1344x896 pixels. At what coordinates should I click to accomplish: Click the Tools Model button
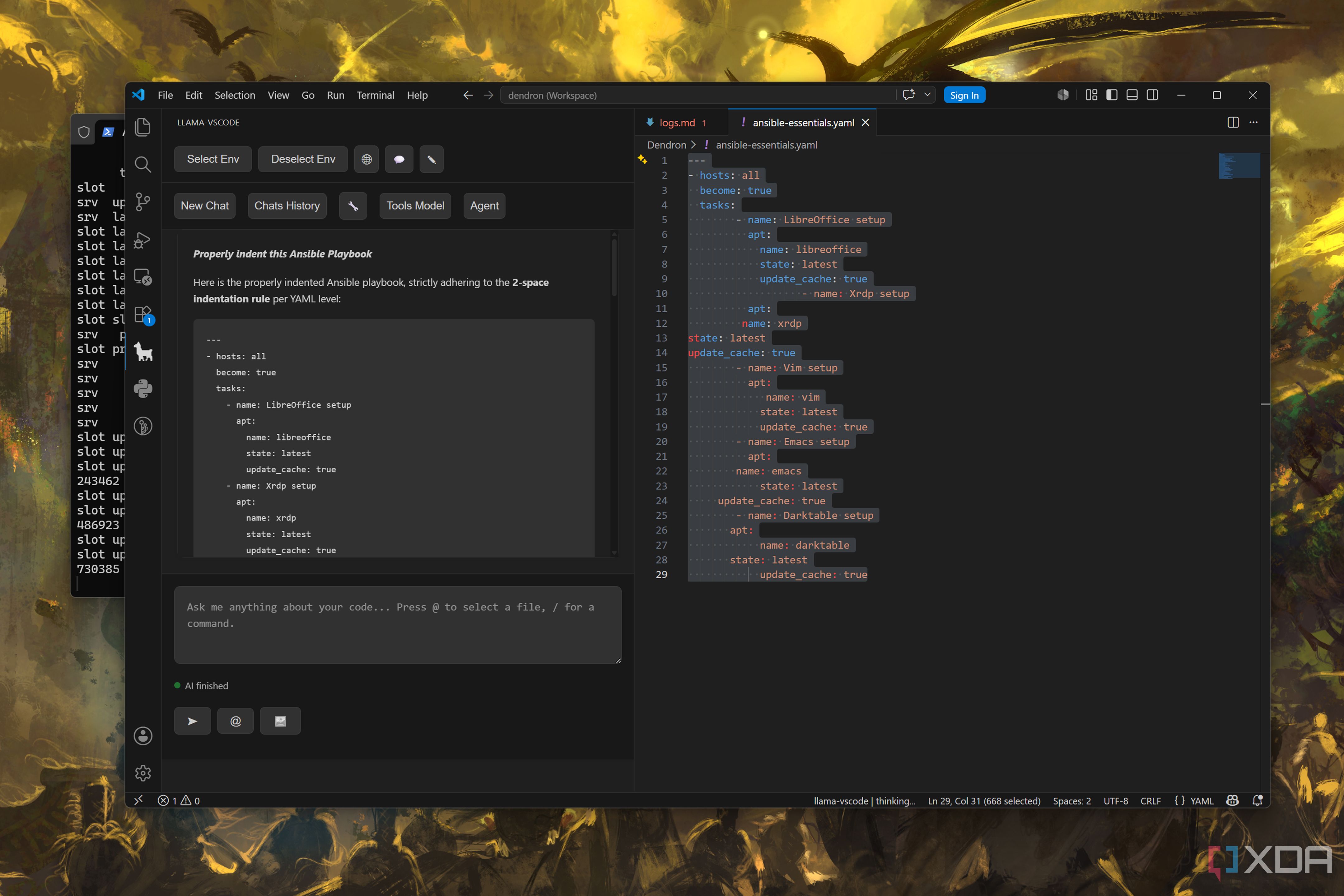click(x=415, y=206)
